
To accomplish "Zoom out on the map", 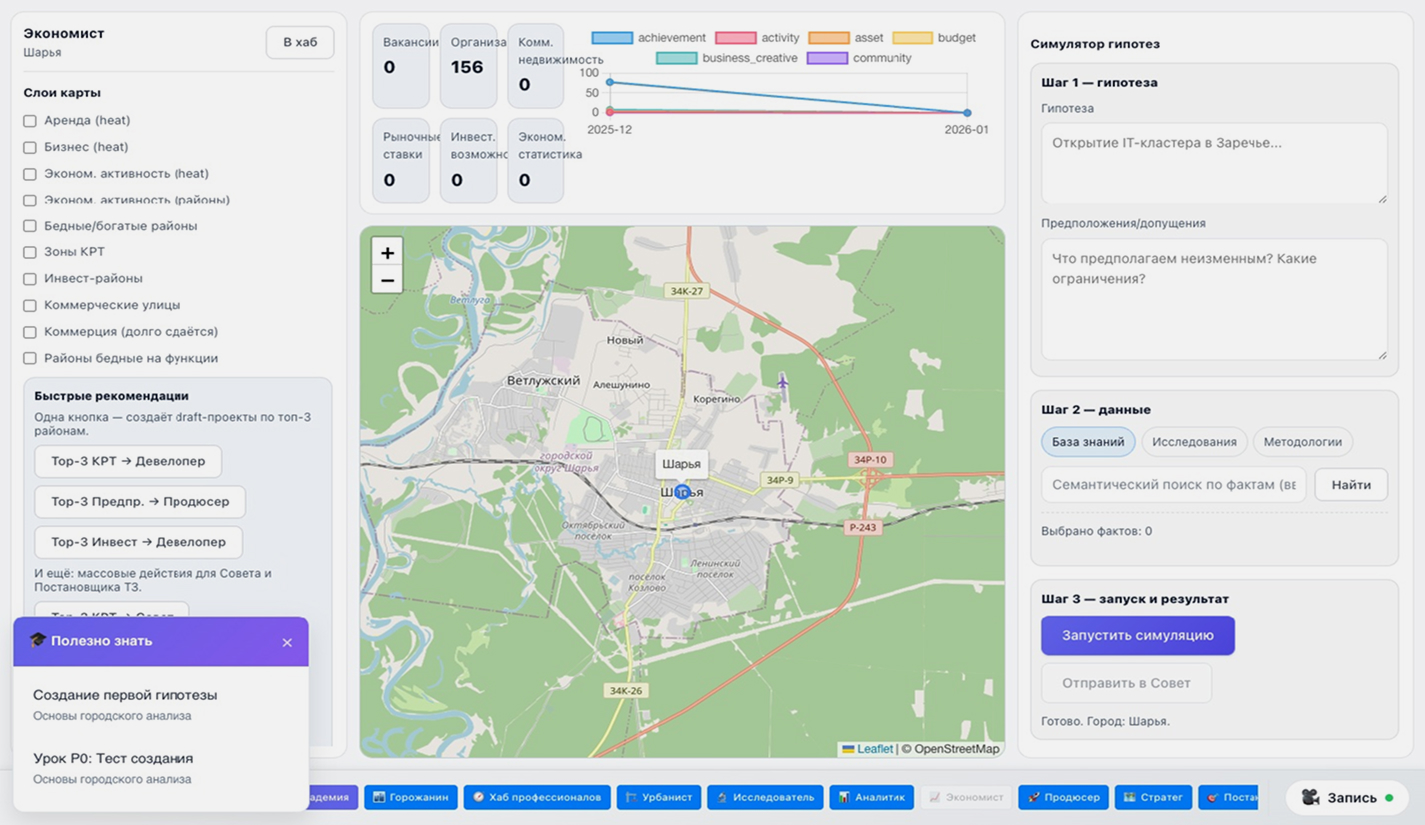I will tap(387, 280).
